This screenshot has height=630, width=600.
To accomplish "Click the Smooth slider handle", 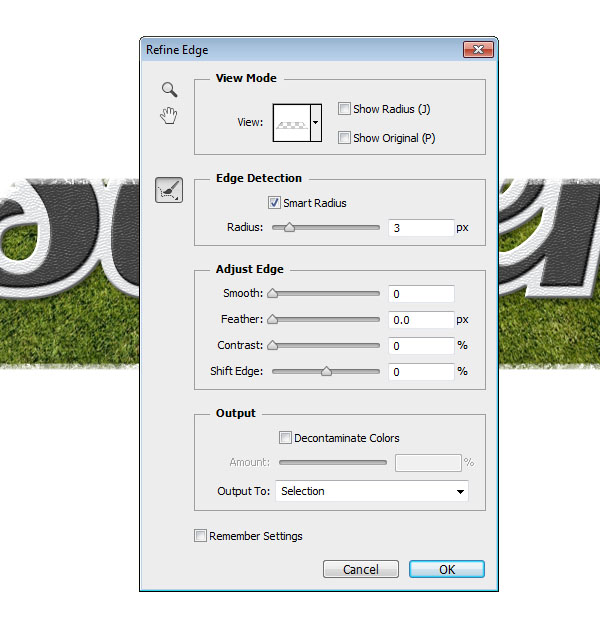I will (x=272, y=293).
